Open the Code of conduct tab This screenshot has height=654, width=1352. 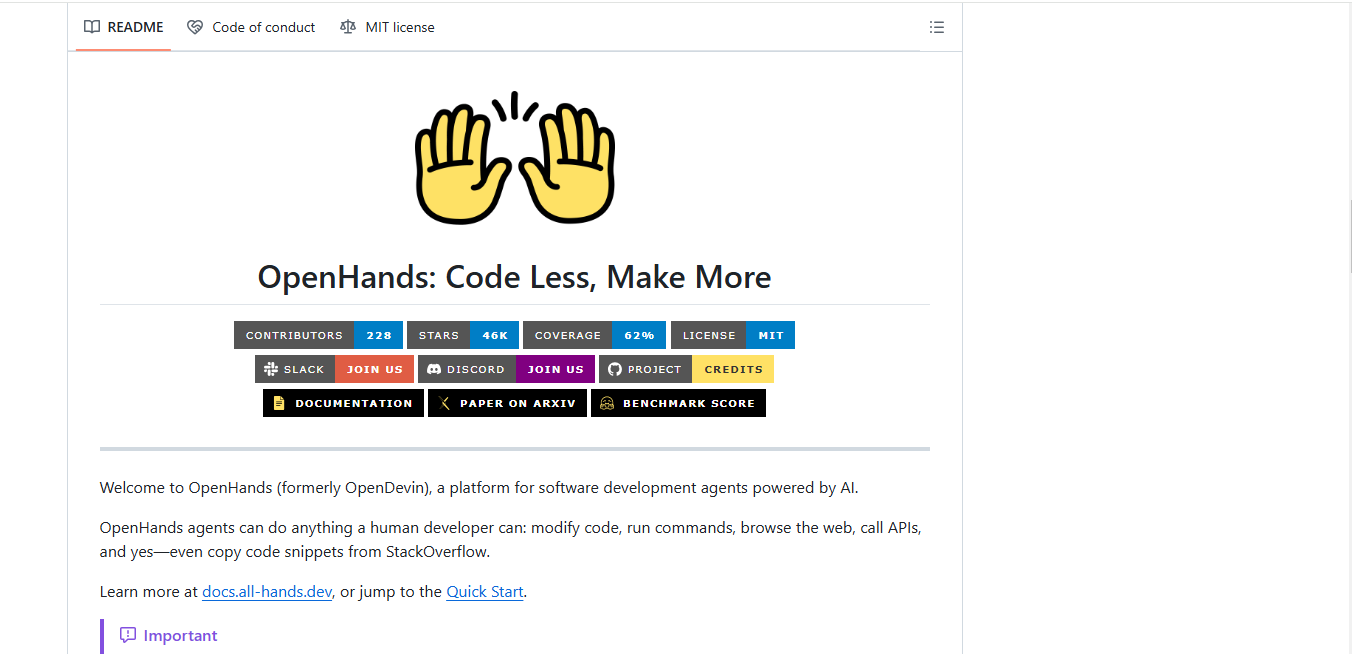tap(251, 27)
